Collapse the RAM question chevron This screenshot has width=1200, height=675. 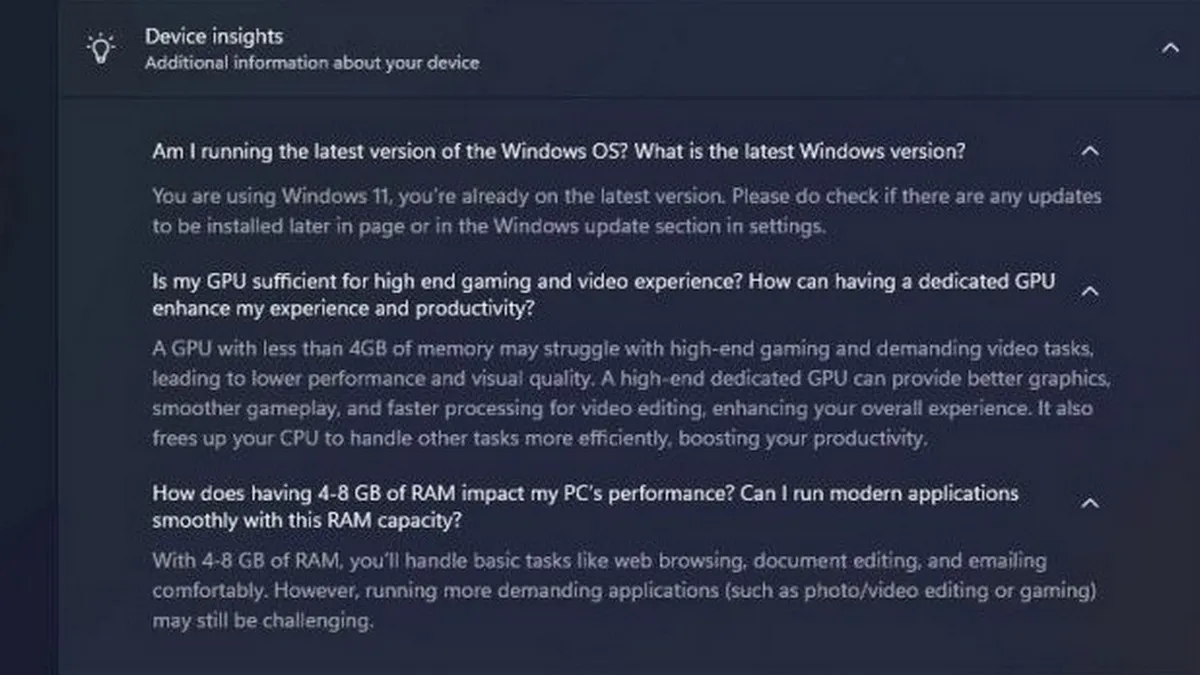1090,503
